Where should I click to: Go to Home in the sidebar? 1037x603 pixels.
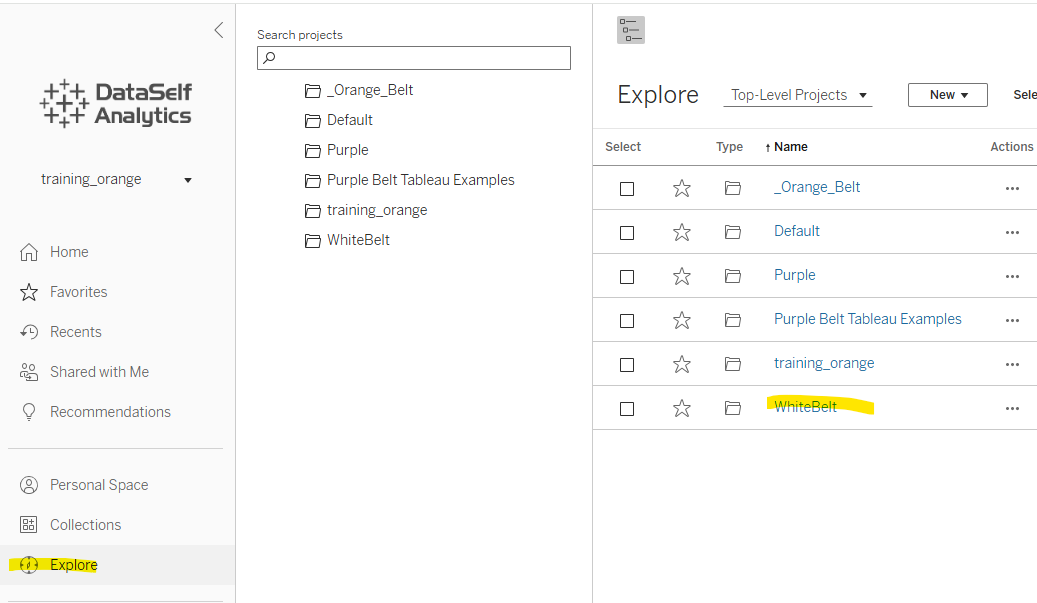(54, 252)
